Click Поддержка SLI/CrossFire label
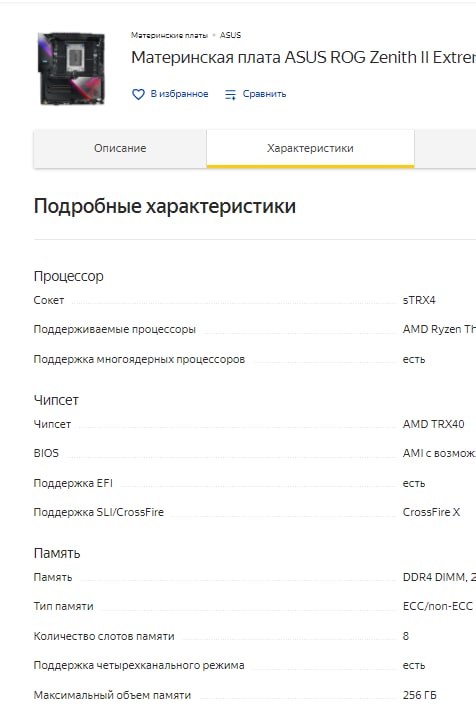 click(x=99, y=512)
